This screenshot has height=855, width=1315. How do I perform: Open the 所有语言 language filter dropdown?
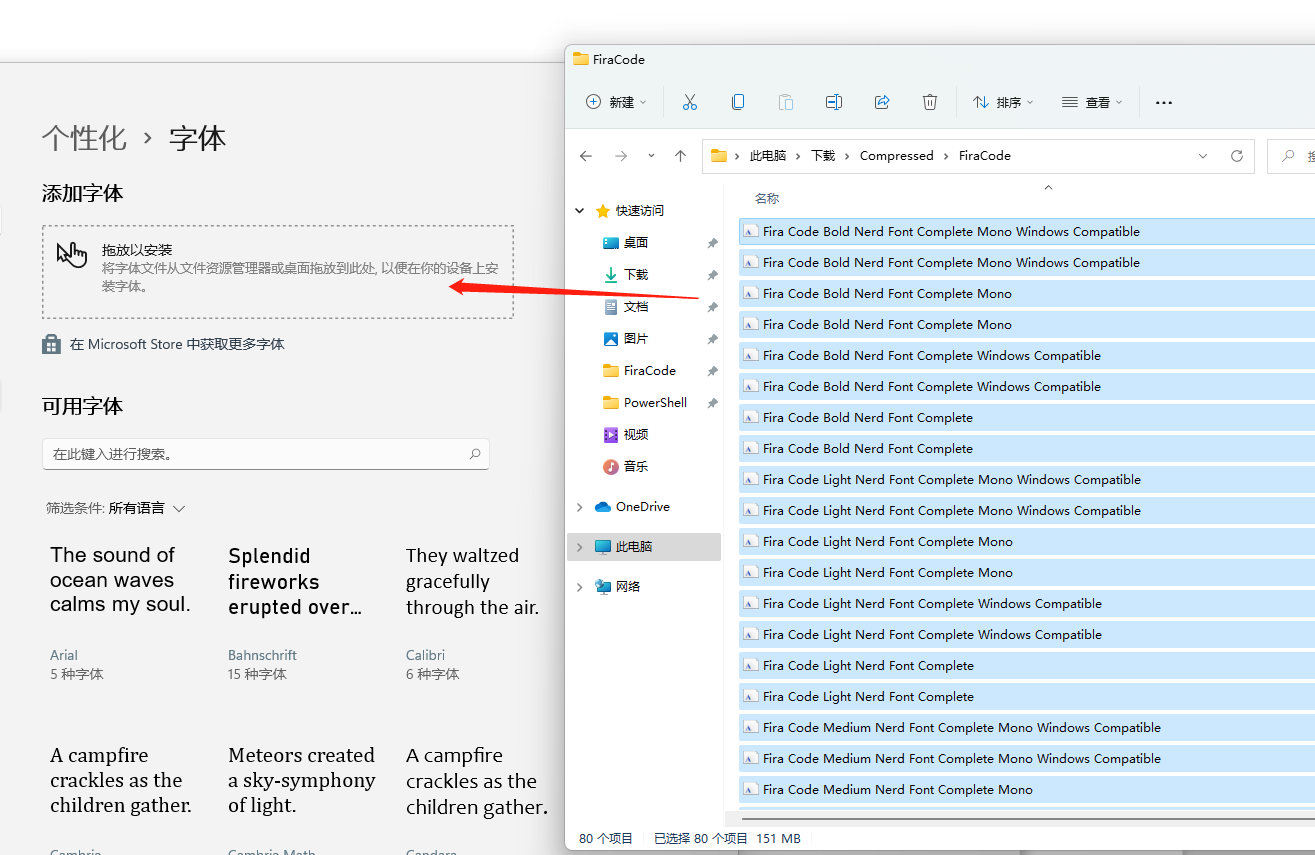point(147,508)
